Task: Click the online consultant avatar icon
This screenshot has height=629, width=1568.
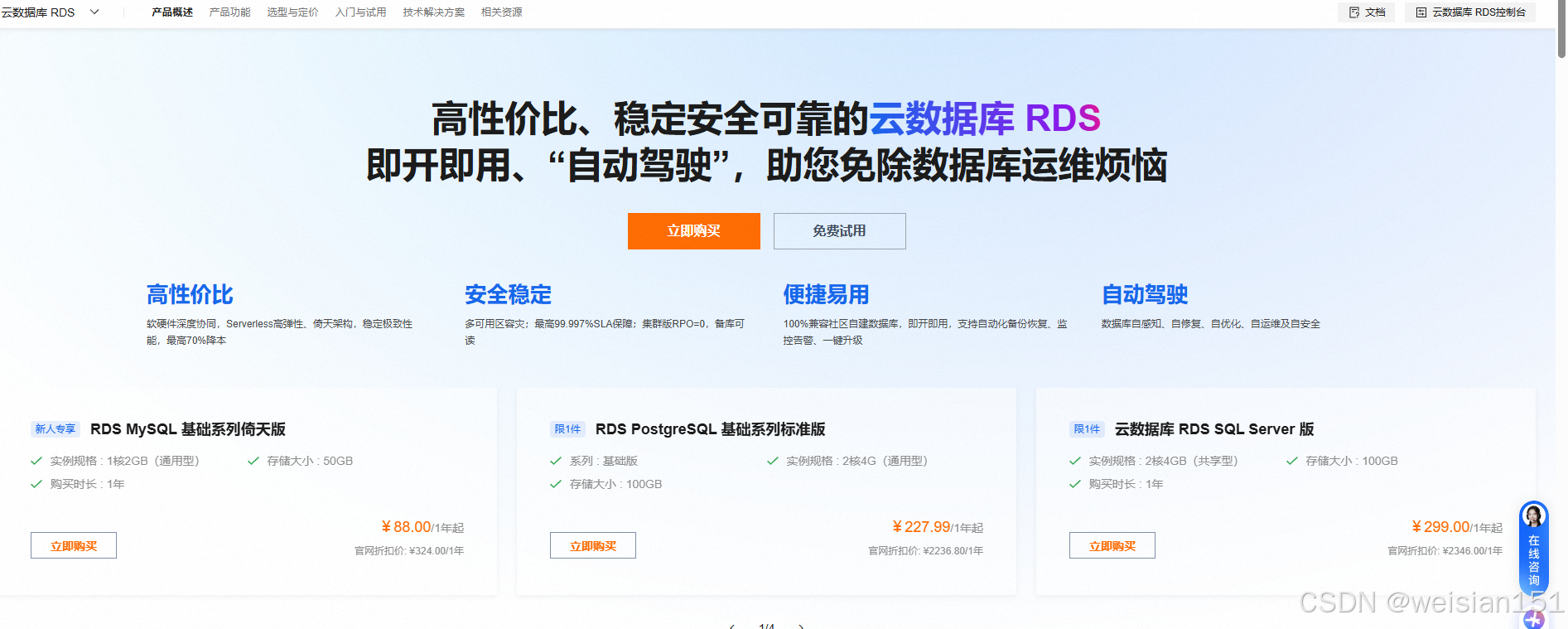Action: [1533, 516]
